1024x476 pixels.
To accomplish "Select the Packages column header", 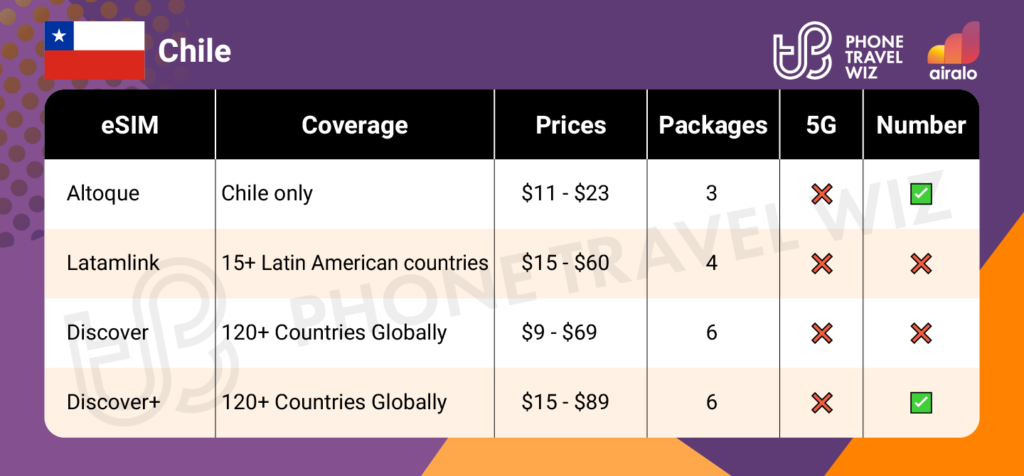I will [x=712, y=125].
